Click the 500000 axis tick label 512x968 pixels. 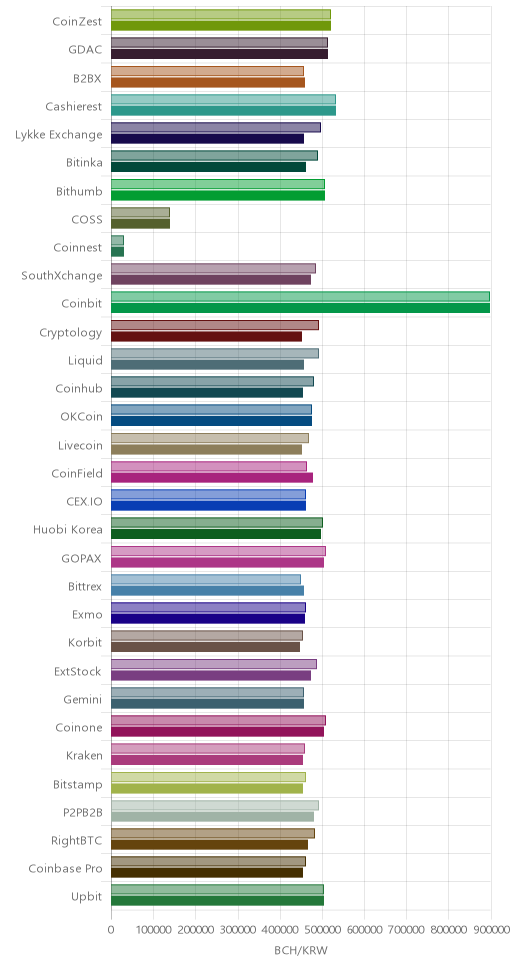coord(322,929)
